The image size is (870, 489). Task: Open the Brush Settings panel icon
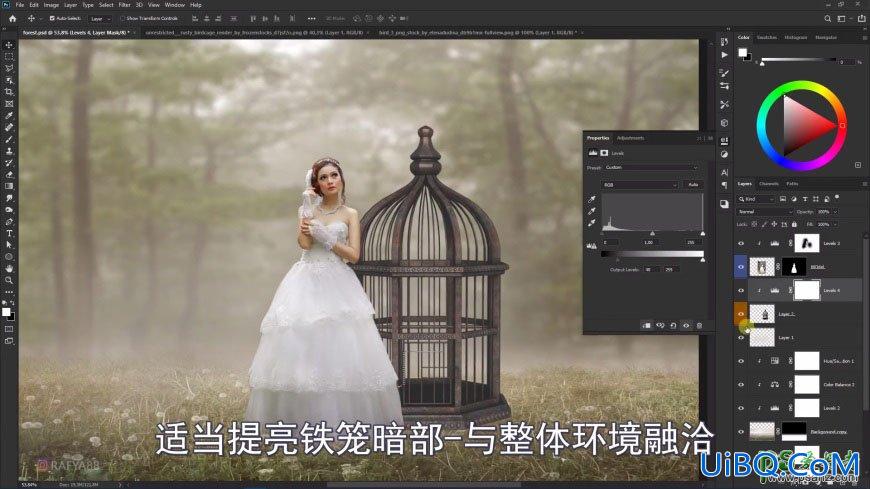click(724, 73)
